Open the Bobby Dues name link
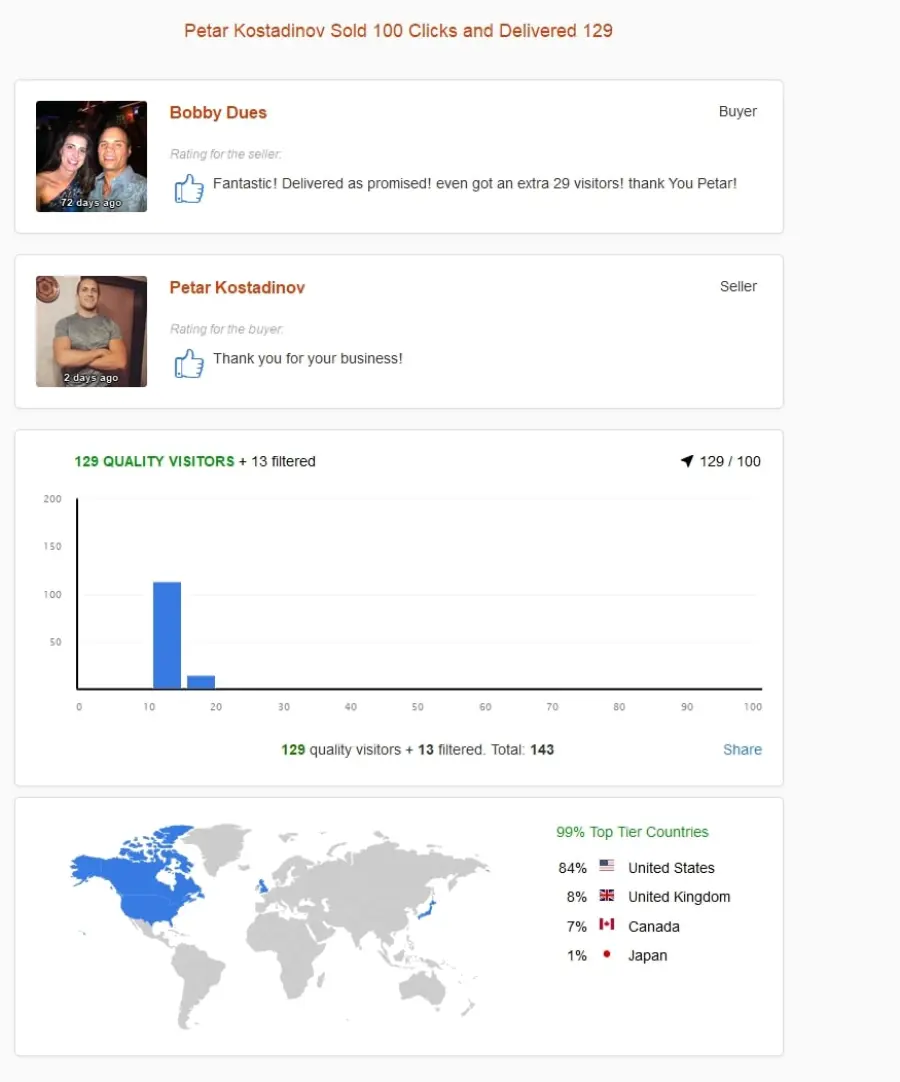 pyautogui.click(x=218, y=112)
